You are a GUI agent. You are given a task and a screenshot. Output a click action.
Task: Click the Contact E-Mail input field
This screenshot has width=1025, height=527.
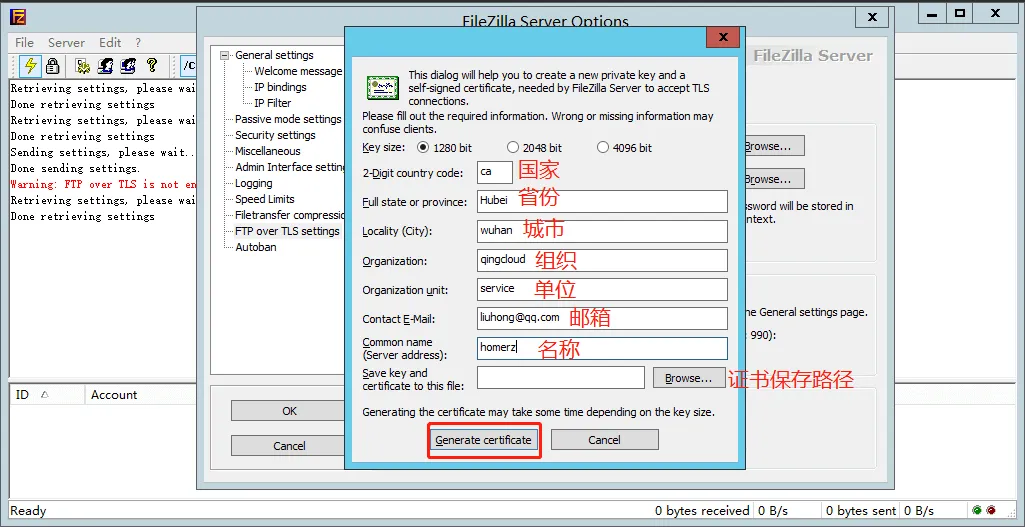pos(602,318)
